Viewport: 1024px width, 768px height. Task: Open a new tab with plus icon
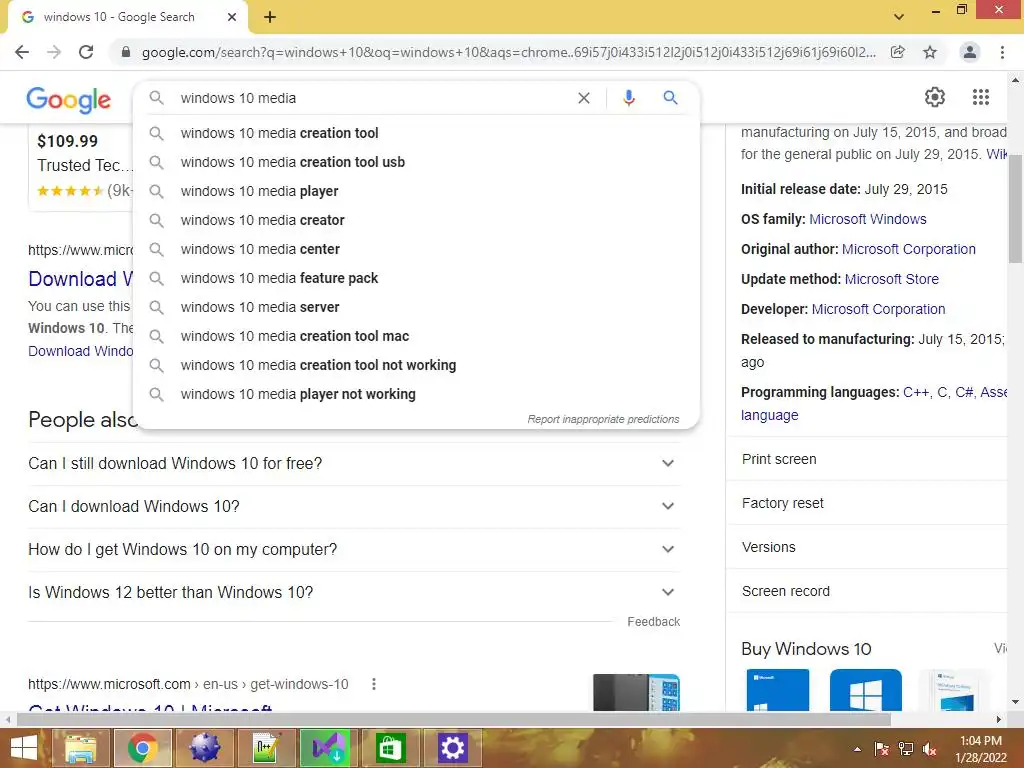pos(270,17)
